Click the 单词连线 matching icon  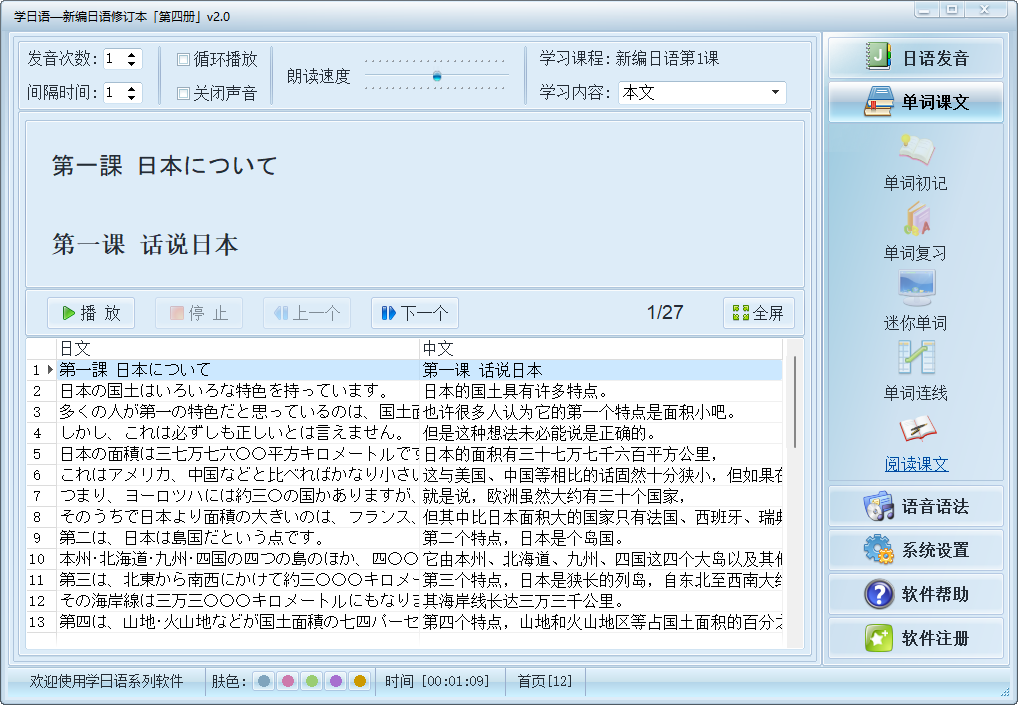916,358
